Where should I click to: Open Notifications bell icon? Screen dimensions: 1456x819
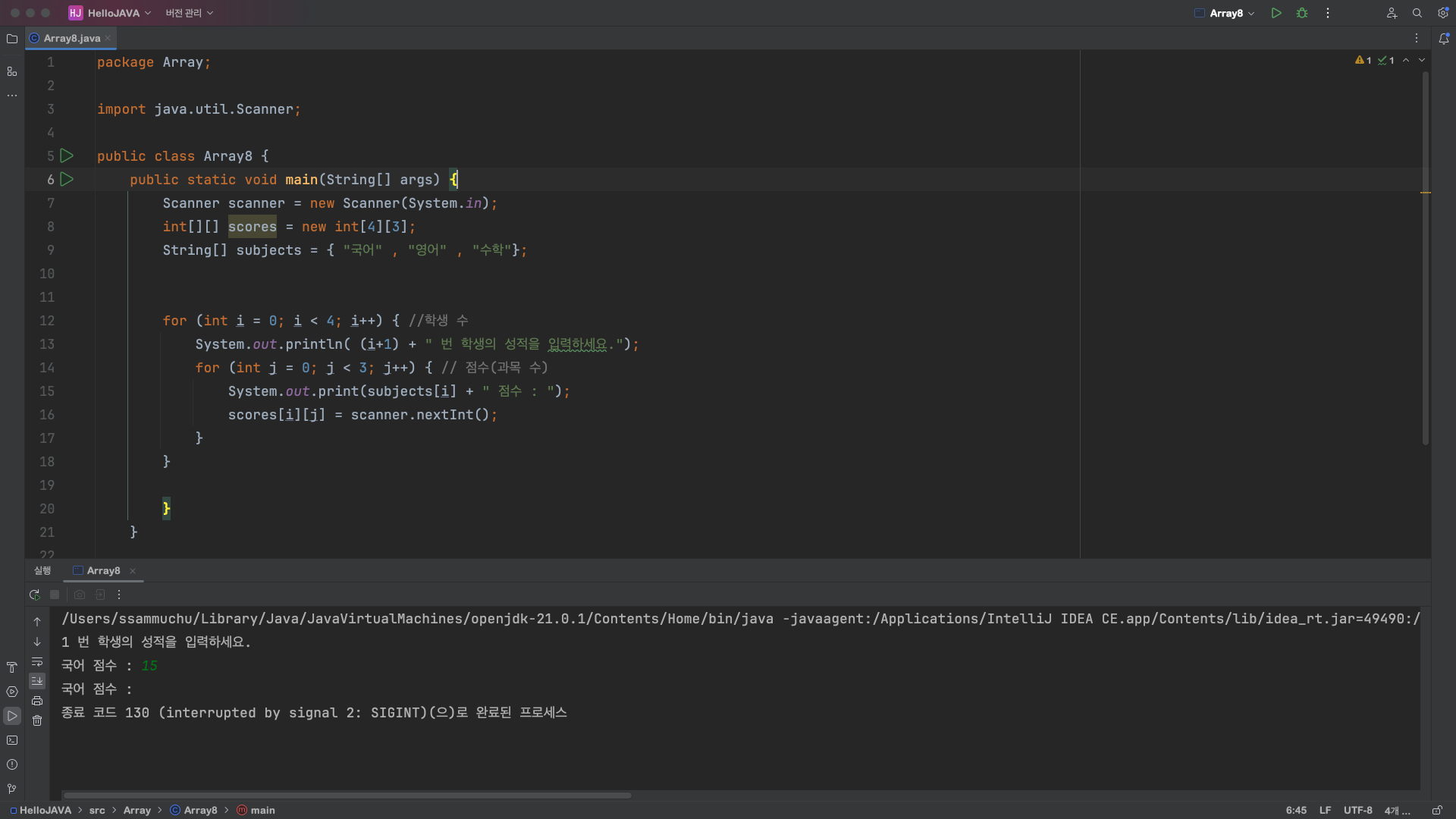pyautogui.click(x=1444, y=39)
